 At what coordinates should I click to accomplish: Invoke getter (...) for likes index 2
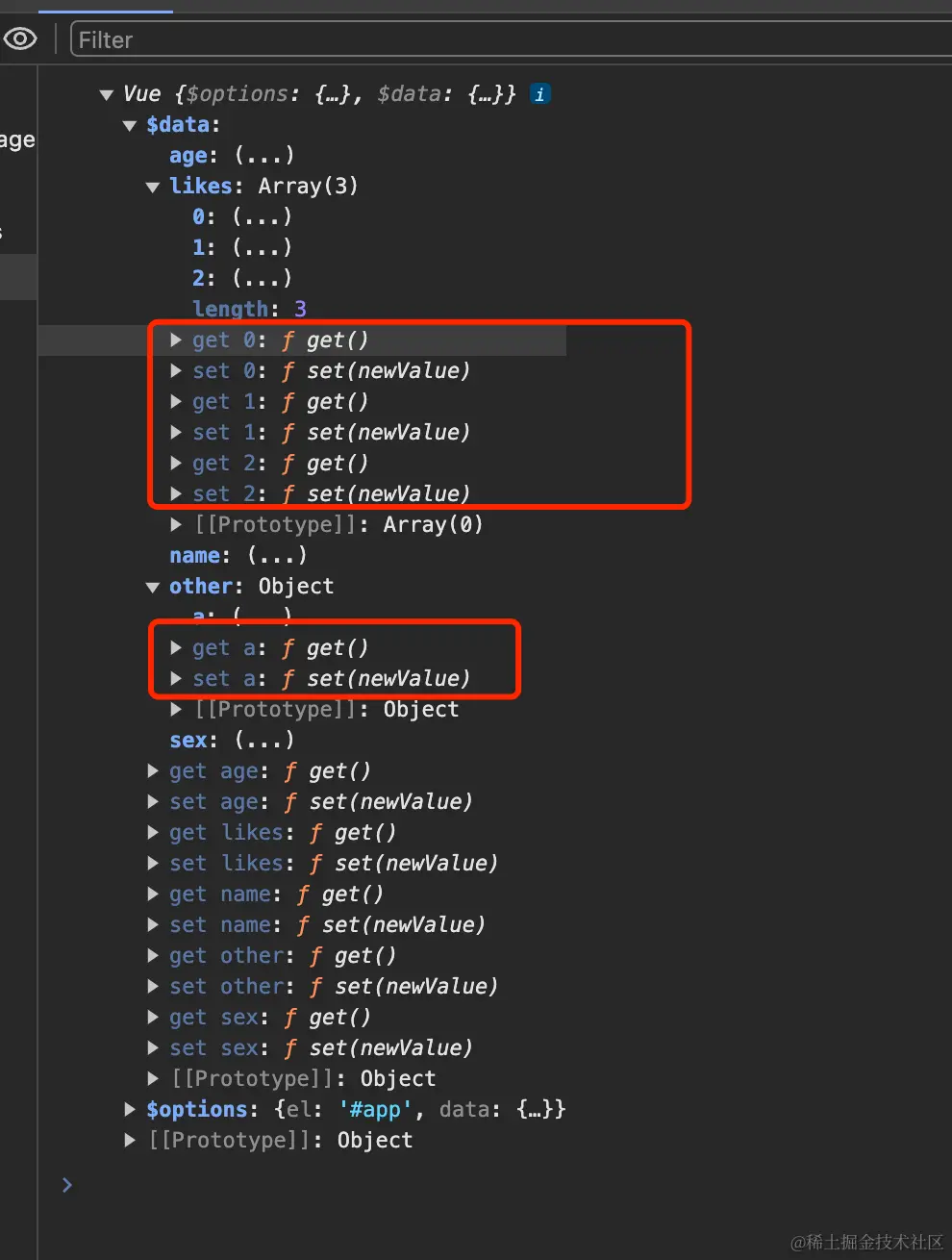click(262, 279)
